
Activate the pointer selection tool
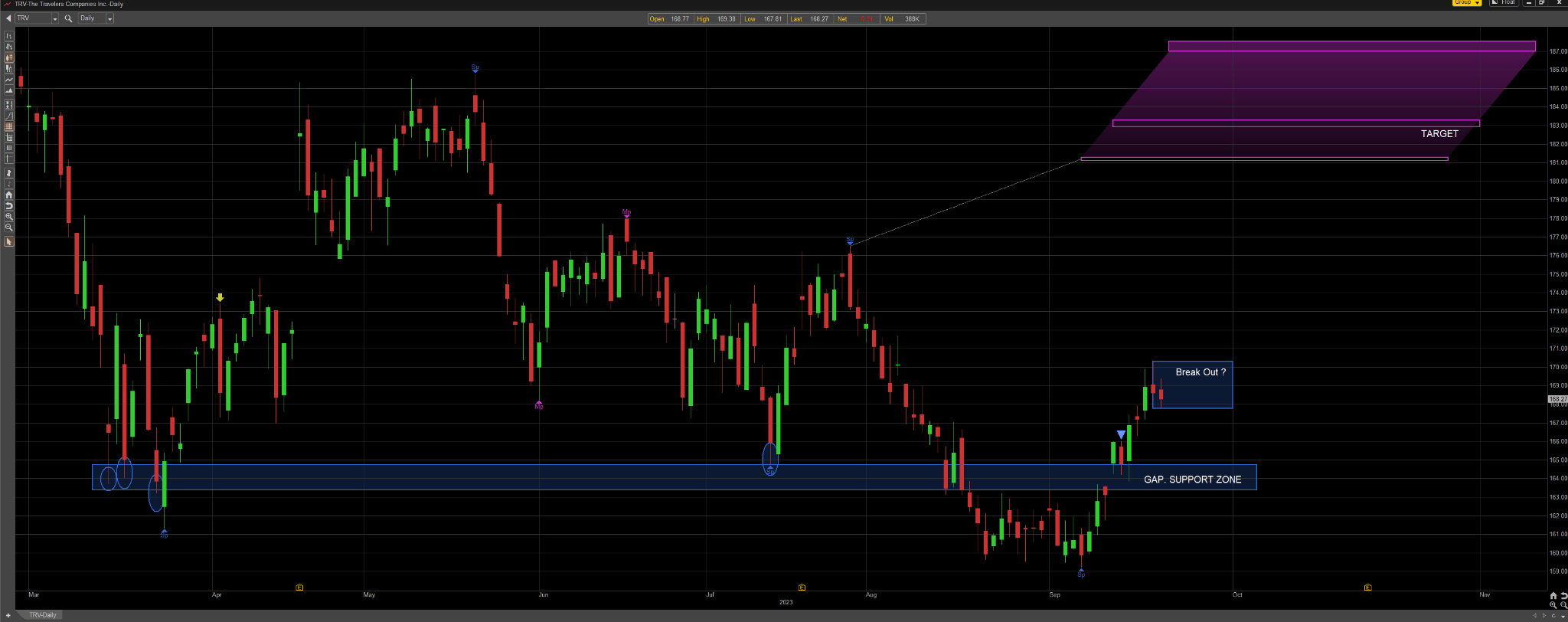coord(9,241)
